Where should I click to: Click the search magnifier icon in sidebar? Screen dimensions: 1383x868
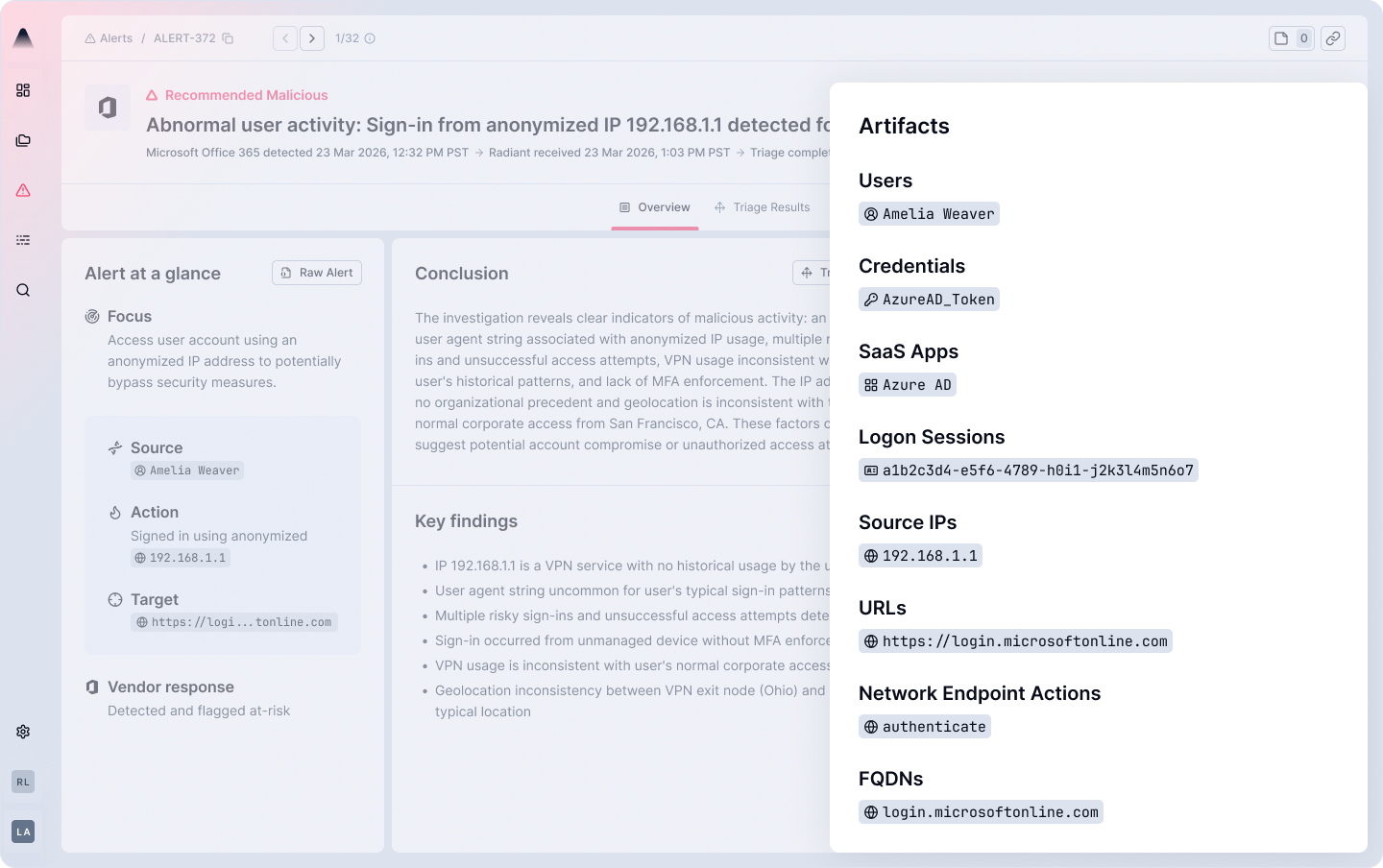[x=23, y=290]
